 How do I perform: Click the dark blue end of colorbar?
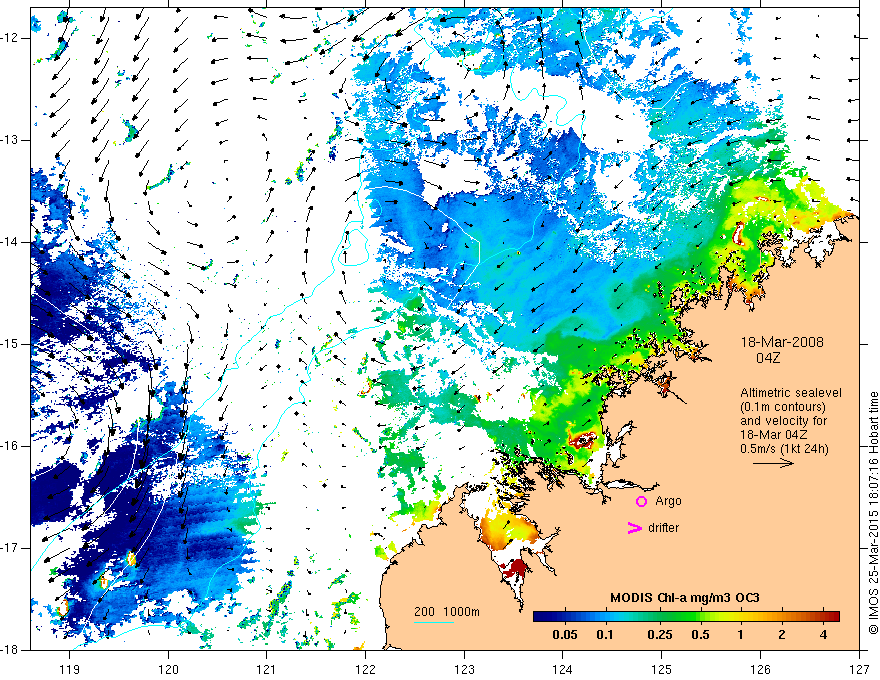(x=540, y=616)
